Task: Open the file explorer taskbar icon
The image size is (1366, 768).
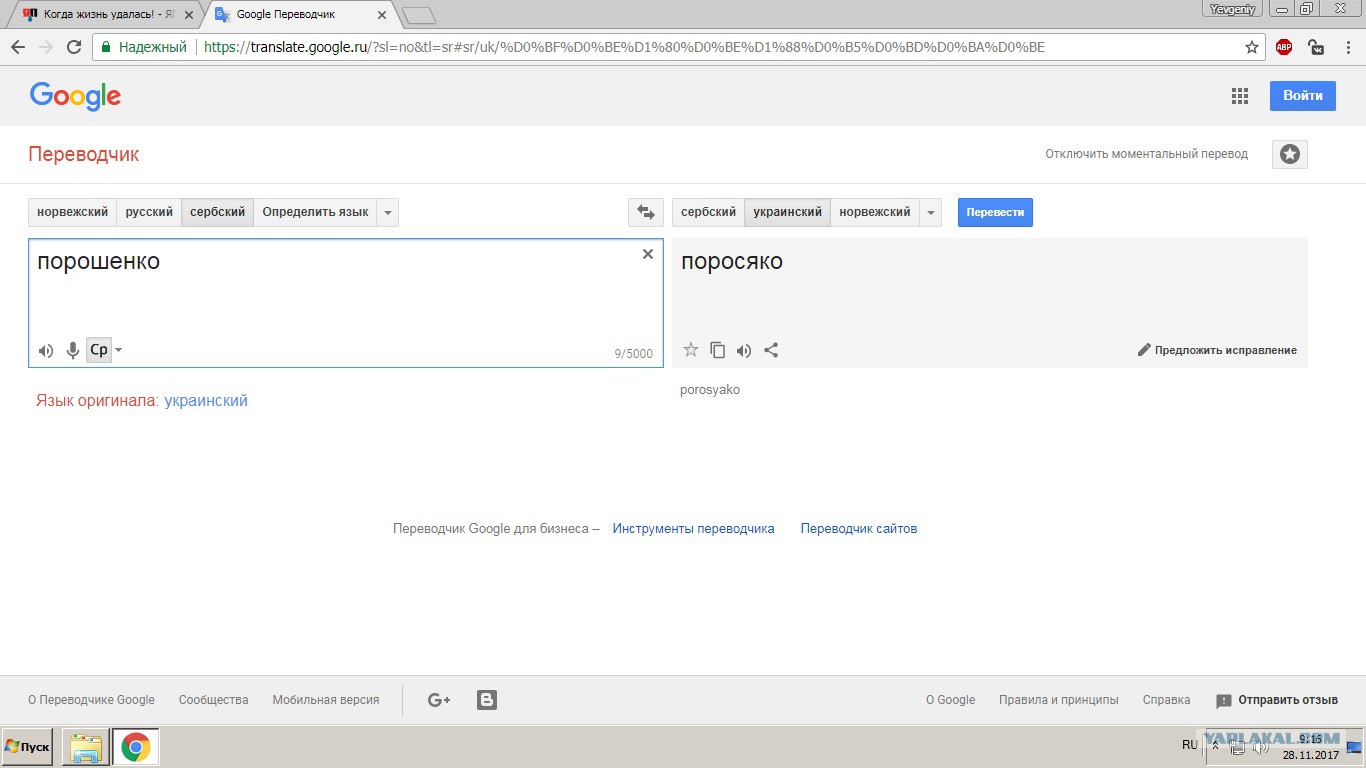Action: [86, 747]
